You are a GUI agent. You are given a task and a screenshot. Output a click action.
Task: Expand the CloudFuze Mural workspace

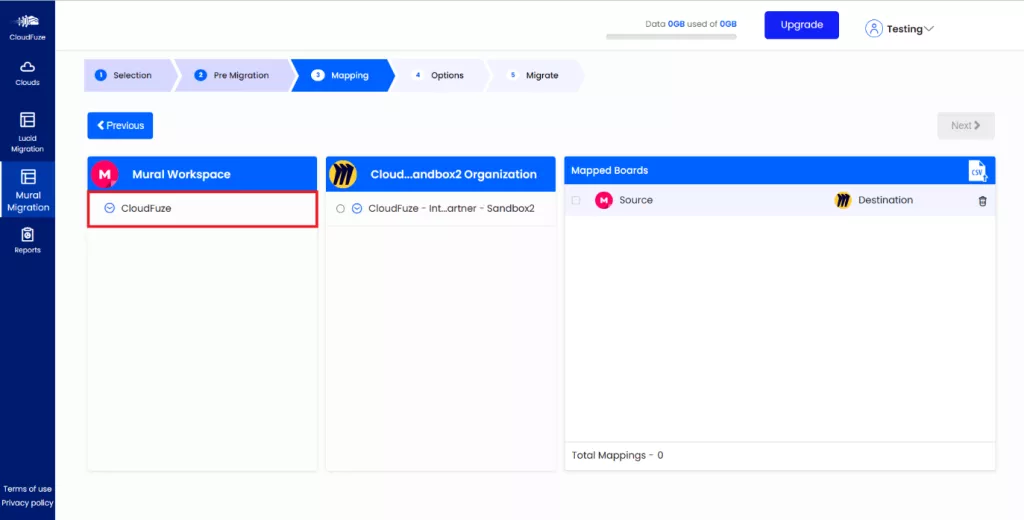click(x=110, y=208)
